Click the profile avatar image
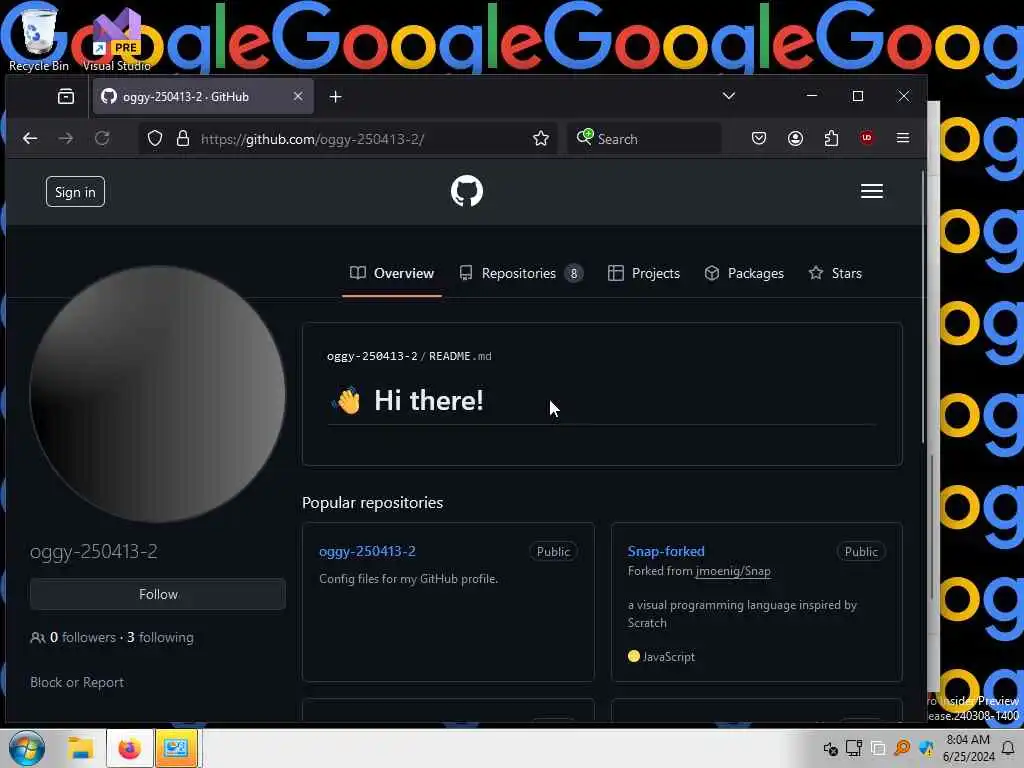The height and width of the screenshot is (768, 1024). coord(157,394)
